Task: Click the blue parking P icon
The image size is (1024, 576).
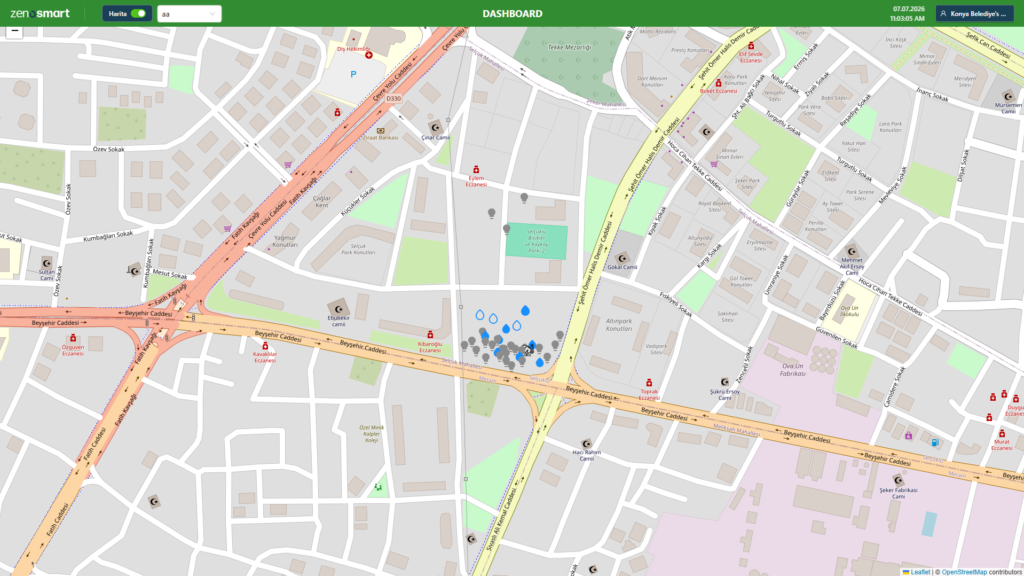Action: coord(353,74)
